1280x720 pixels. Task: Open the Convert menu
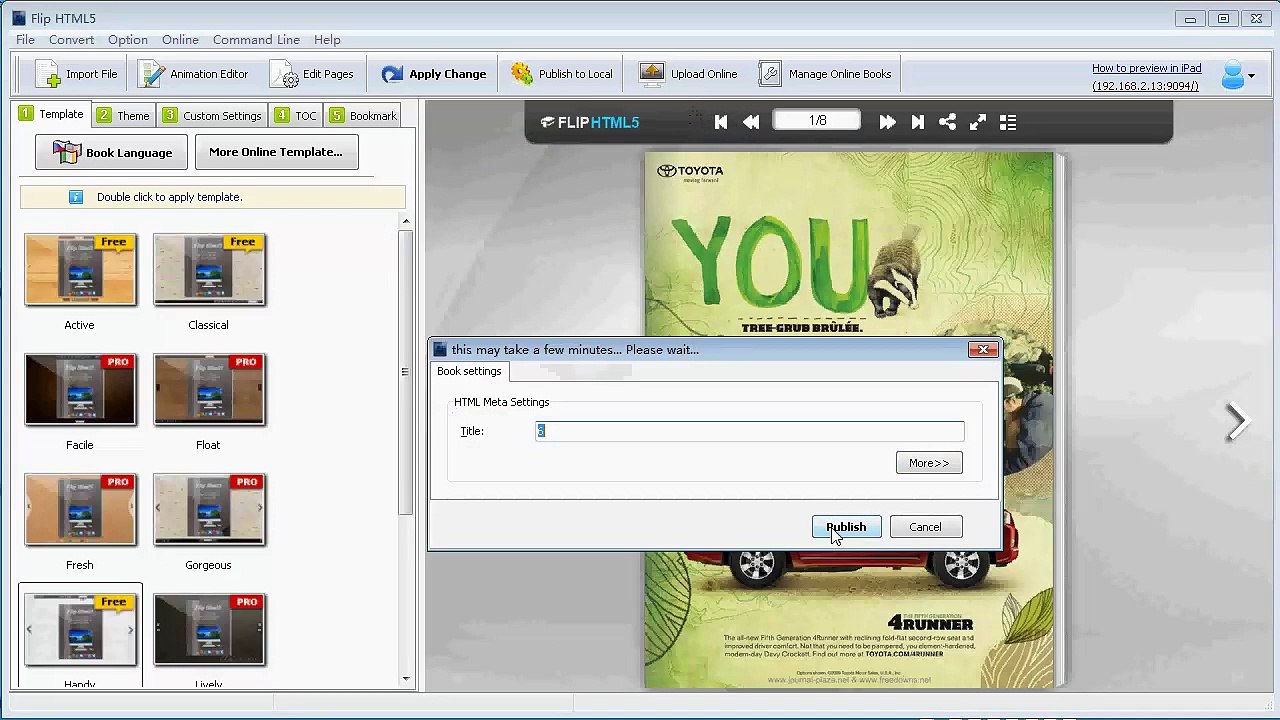[x=71, y=40]
